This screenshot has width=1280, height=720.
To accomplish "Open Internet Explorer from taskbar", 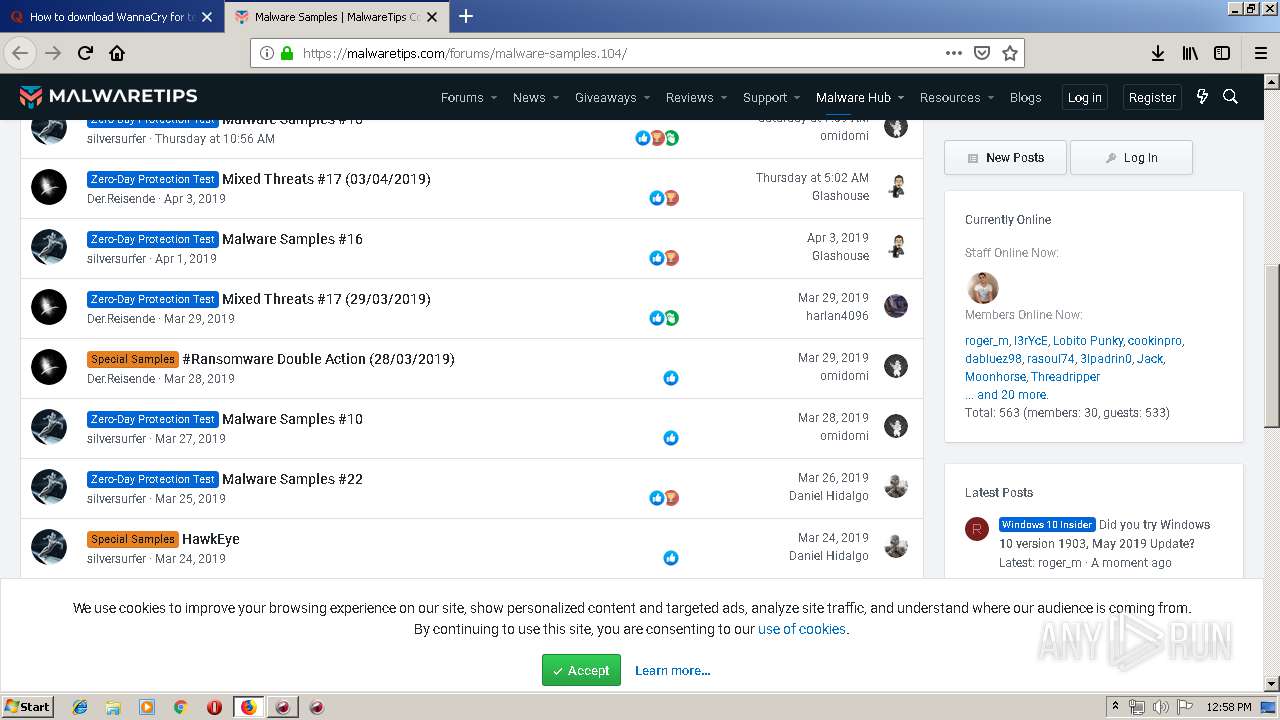I will point(80,707).
